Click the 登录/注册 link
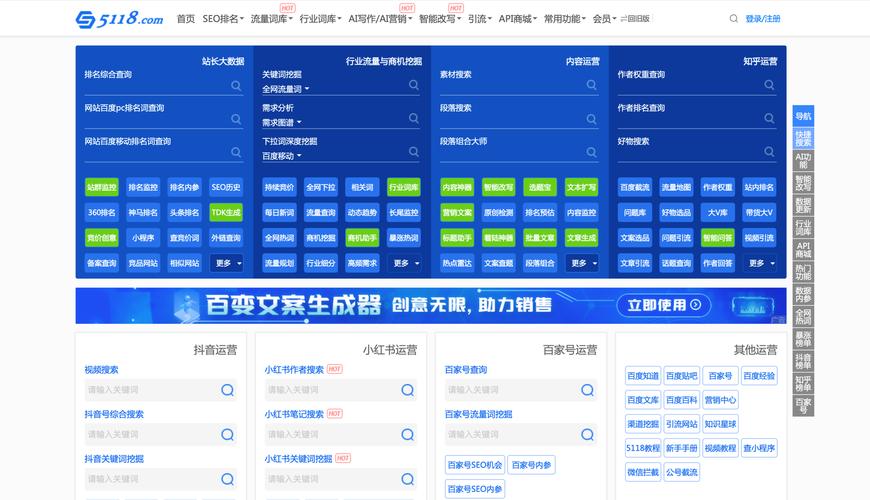 (x=763, y=19)
